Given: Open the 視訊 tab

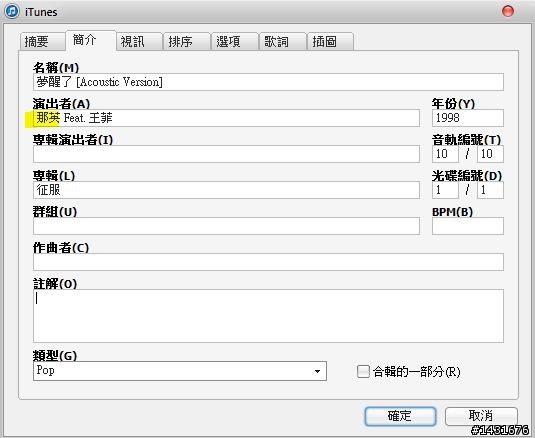Looking at the screenshot, I should click(x=139, y=42).
